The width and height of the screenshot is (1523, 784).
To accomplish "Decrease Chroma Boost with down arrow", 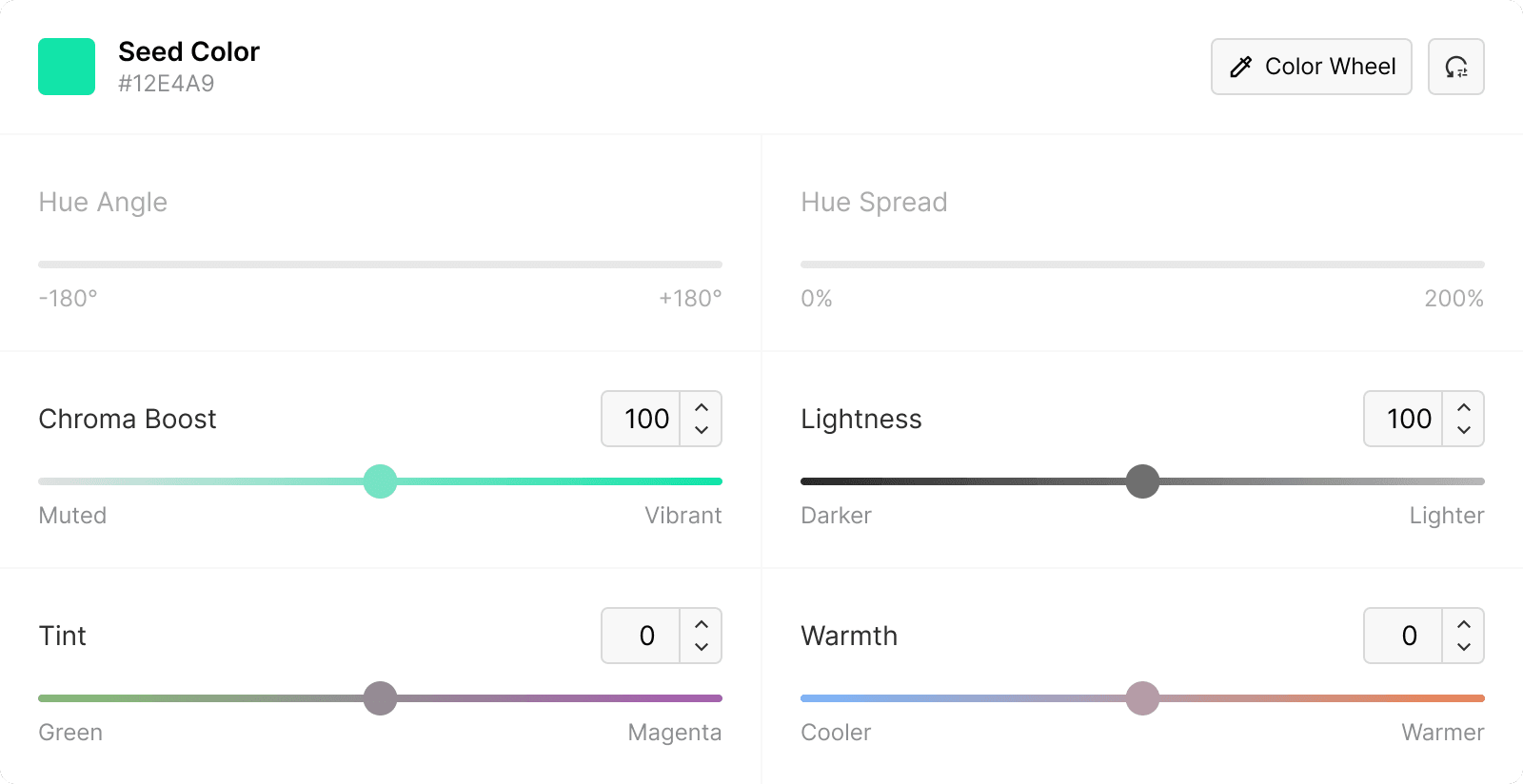I will click(702, 430).
